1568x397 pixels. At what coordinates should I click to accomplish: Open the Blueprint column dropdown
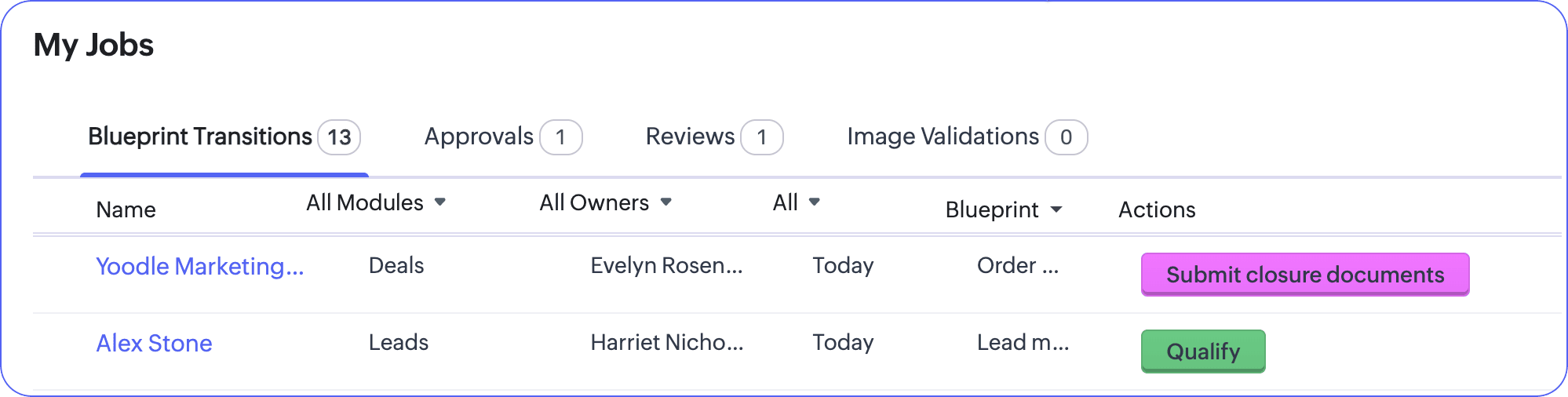[x=1004, y=209]
